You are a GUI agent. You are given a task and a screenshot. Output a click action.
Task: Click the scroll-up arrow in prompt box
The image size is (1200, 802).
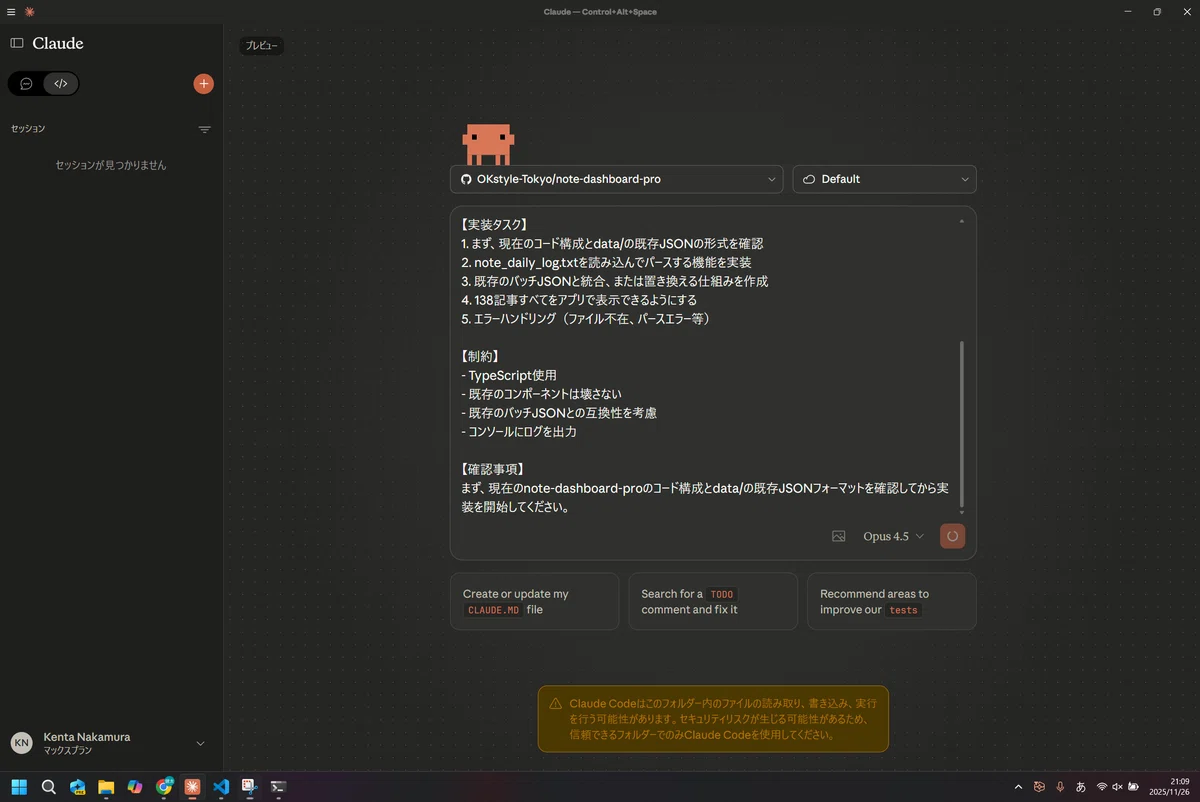point(962,220)
